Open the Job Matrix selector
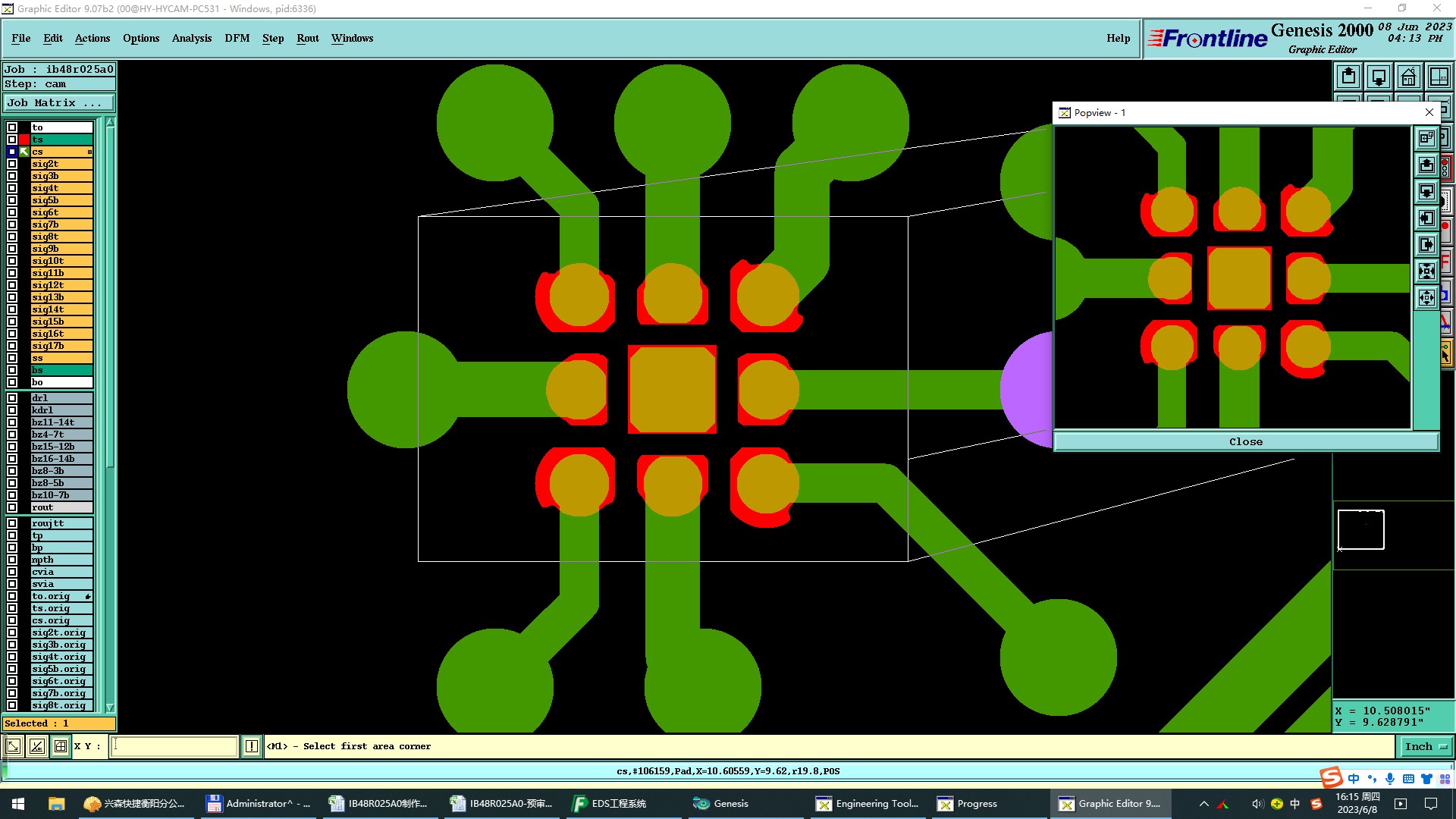Screen dimensions: 1456x819 tap(59, 103)
